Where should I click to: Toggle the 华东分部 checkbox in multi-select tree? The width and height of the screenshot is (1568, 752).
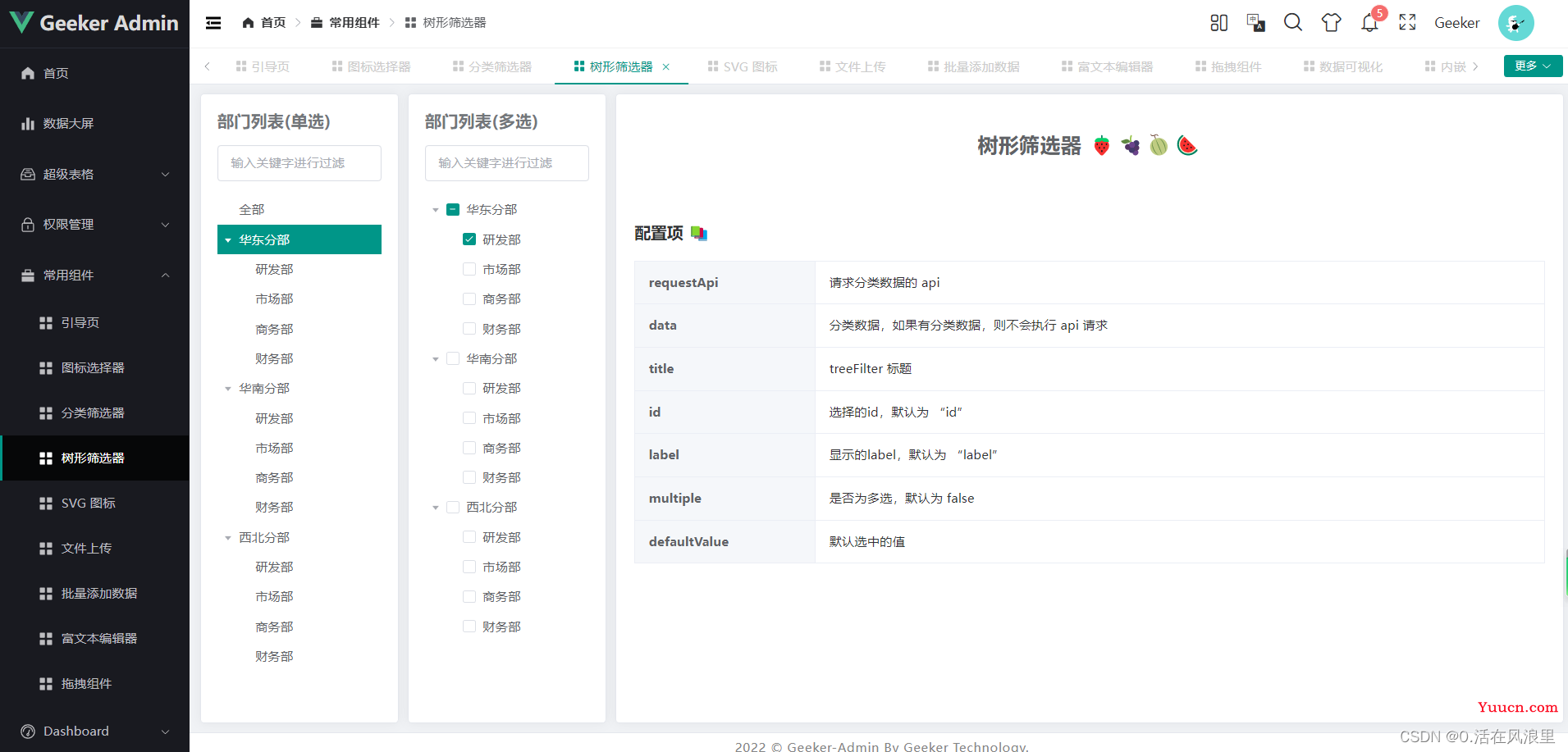tap(453, 210)
